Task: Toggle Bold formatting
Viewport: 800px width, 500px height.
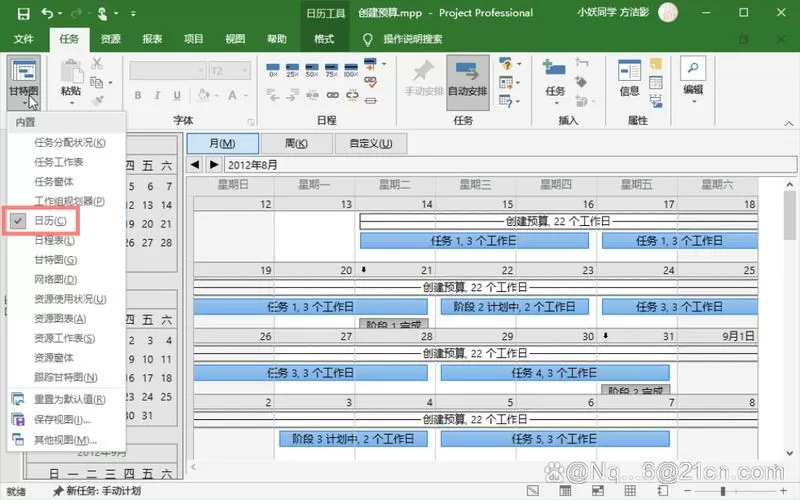Action: (x=138, y=95)
